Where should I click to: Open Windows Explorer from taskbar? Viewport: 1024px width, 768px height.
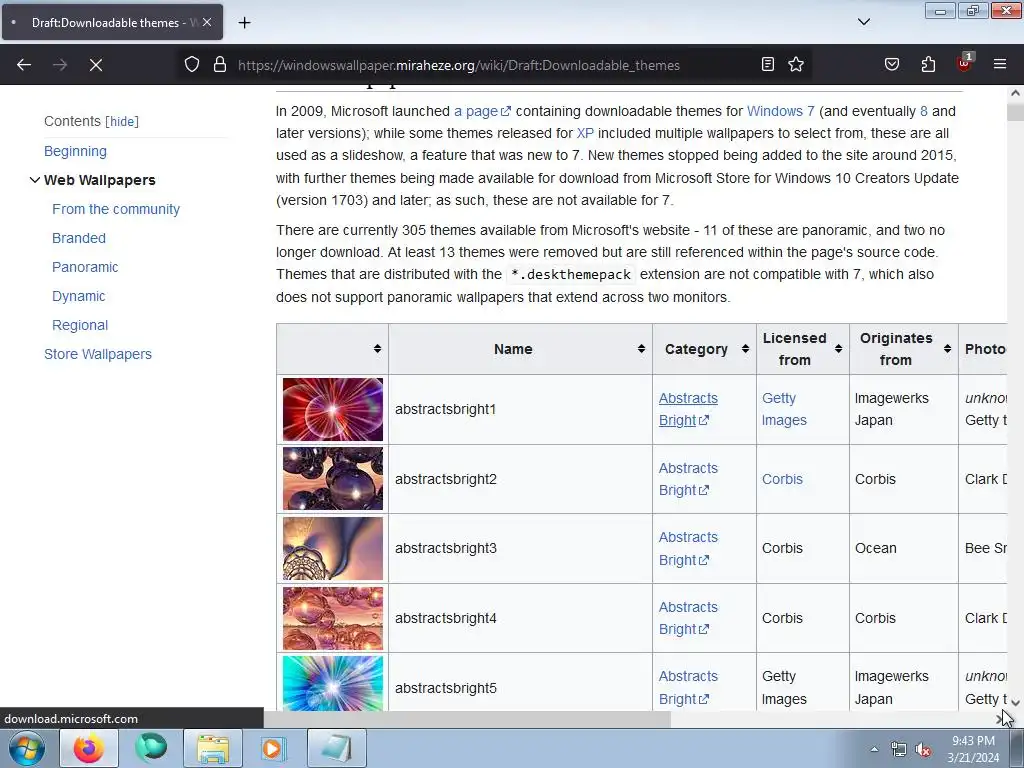[213, 748]
